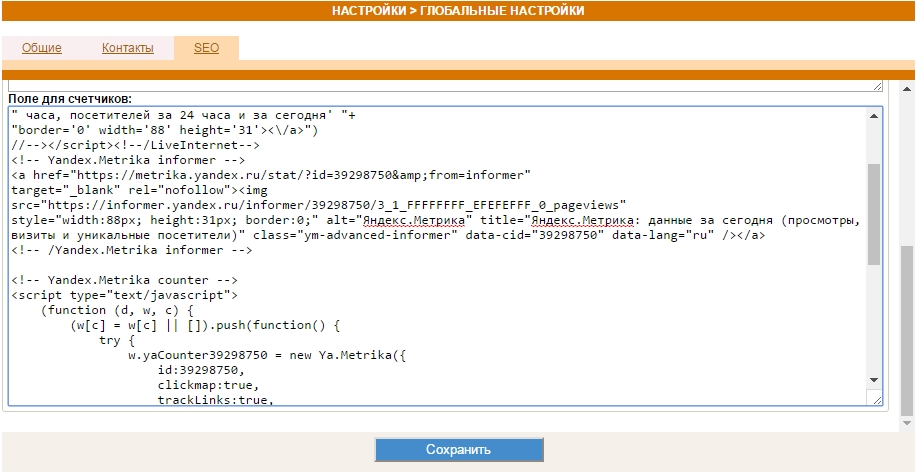This screenshot has height=474, width=916.
Task: Click the 'try {' line
Action: pyautogui.click(x=117, y=340)
